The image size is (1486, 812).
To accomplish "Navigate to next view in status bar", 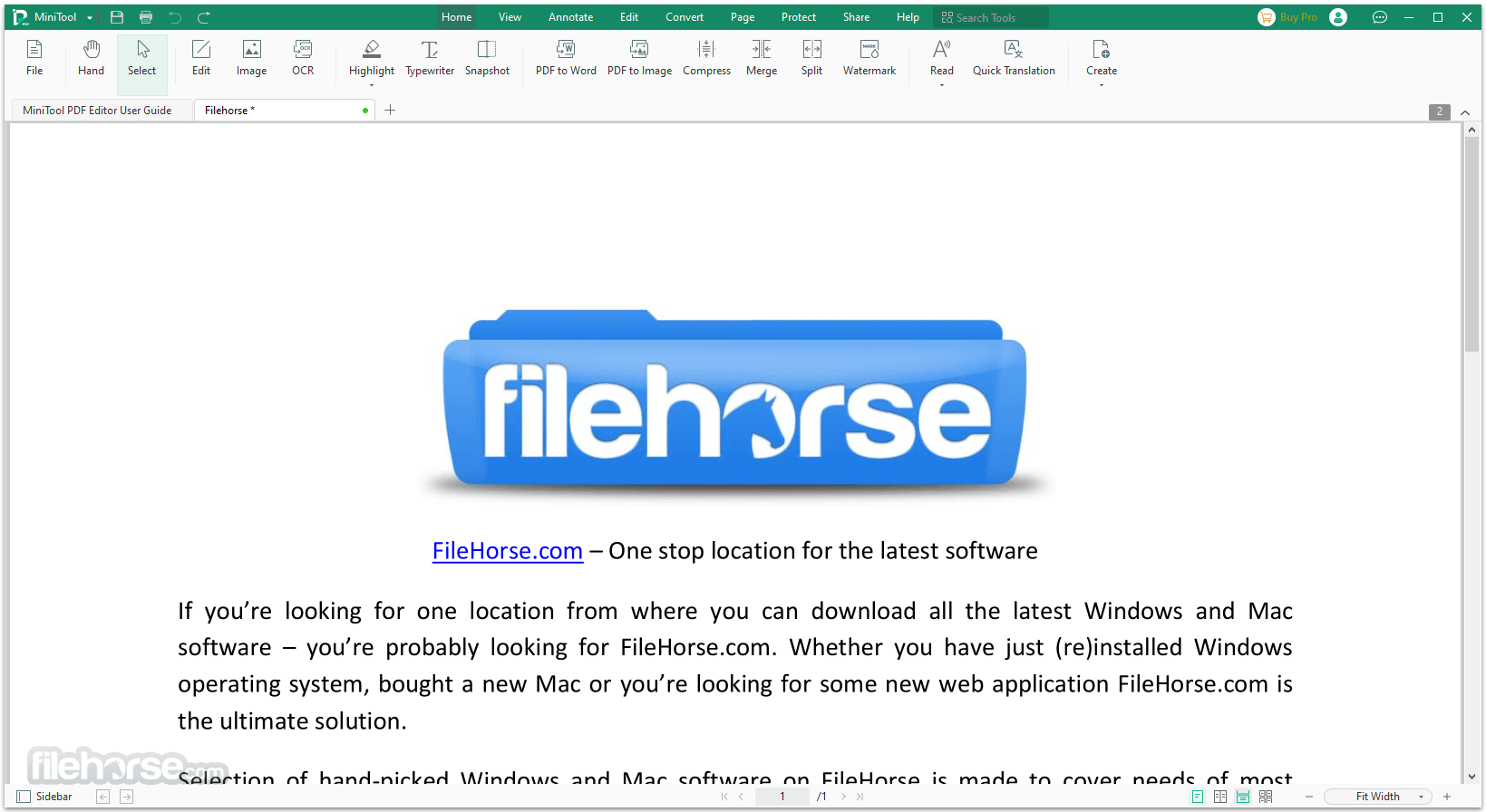I will (126, 797).
